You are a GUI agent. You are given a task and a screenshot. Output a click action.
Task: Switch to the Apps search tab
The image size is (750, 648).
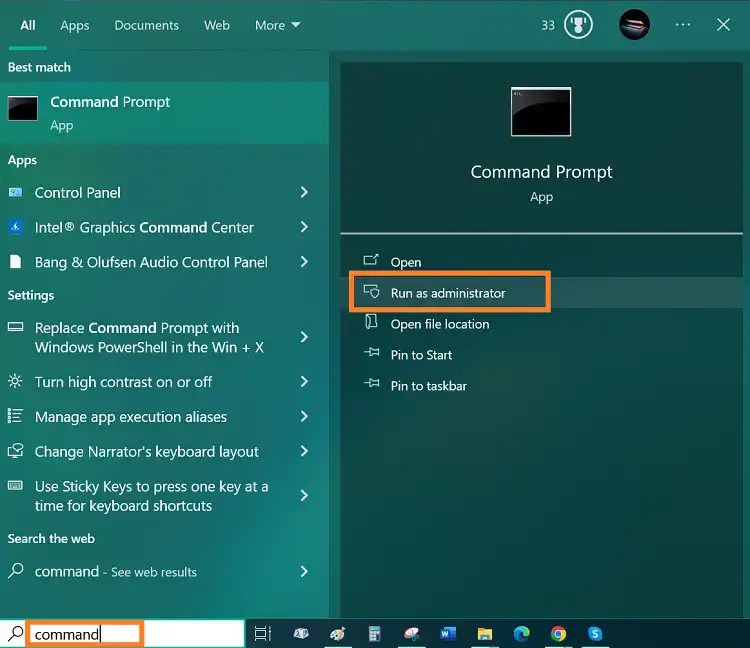tap(75, 25)
